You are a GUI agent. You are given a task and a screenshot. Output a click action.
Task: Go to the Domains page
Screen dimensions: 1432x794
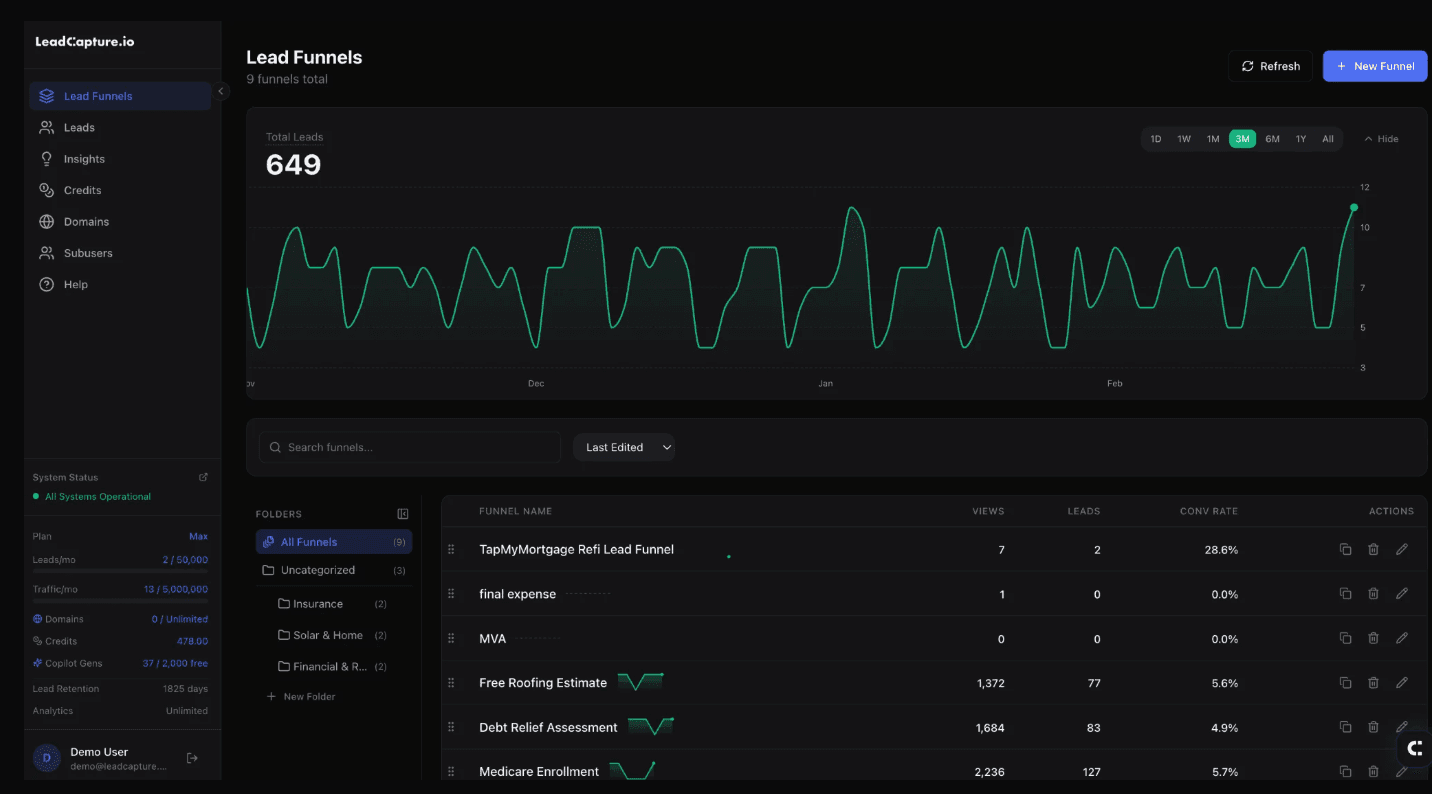86,222
